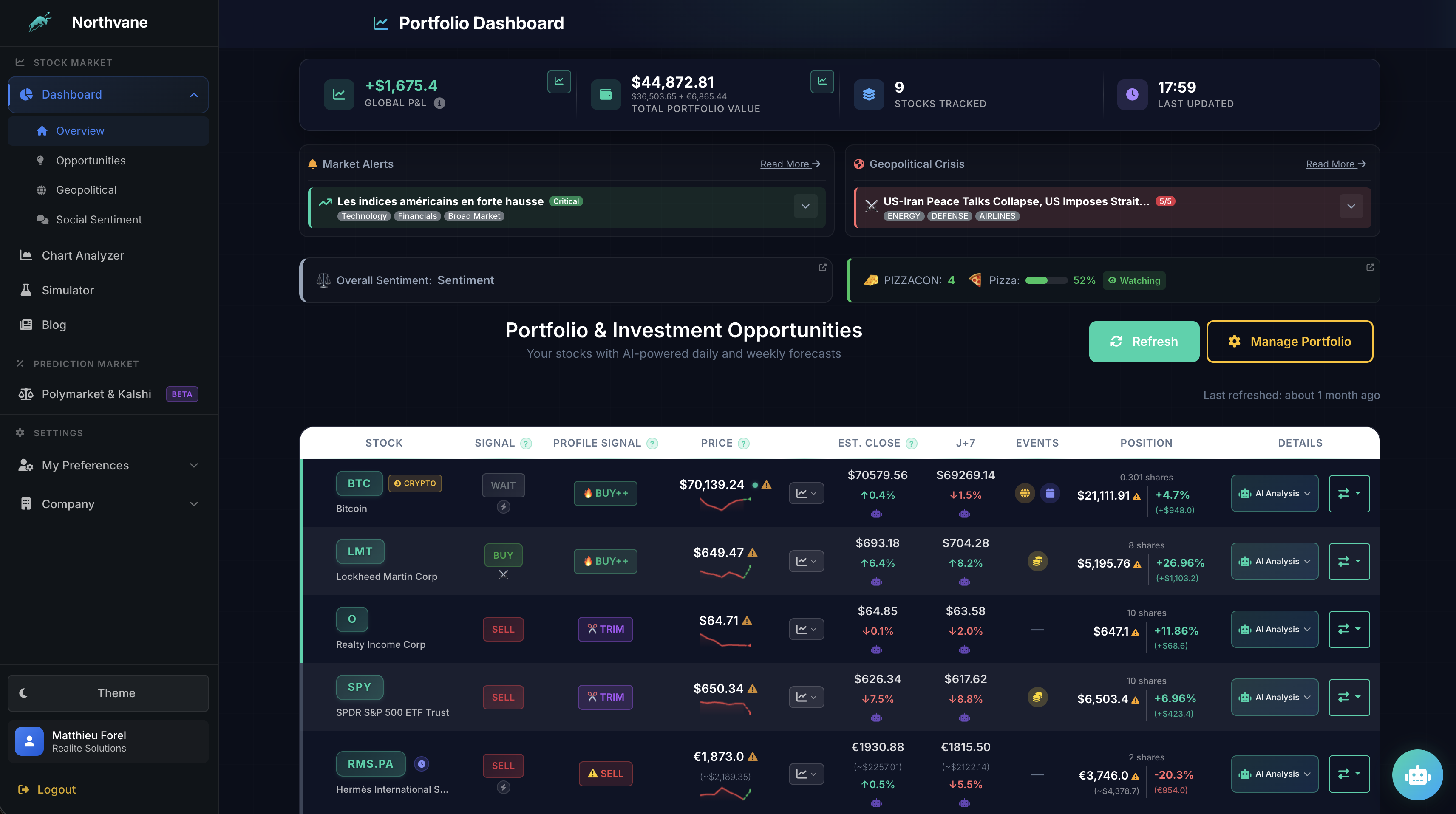Click the warning icon on LMT position value
1456x814 pixels.
point(1137,564)
